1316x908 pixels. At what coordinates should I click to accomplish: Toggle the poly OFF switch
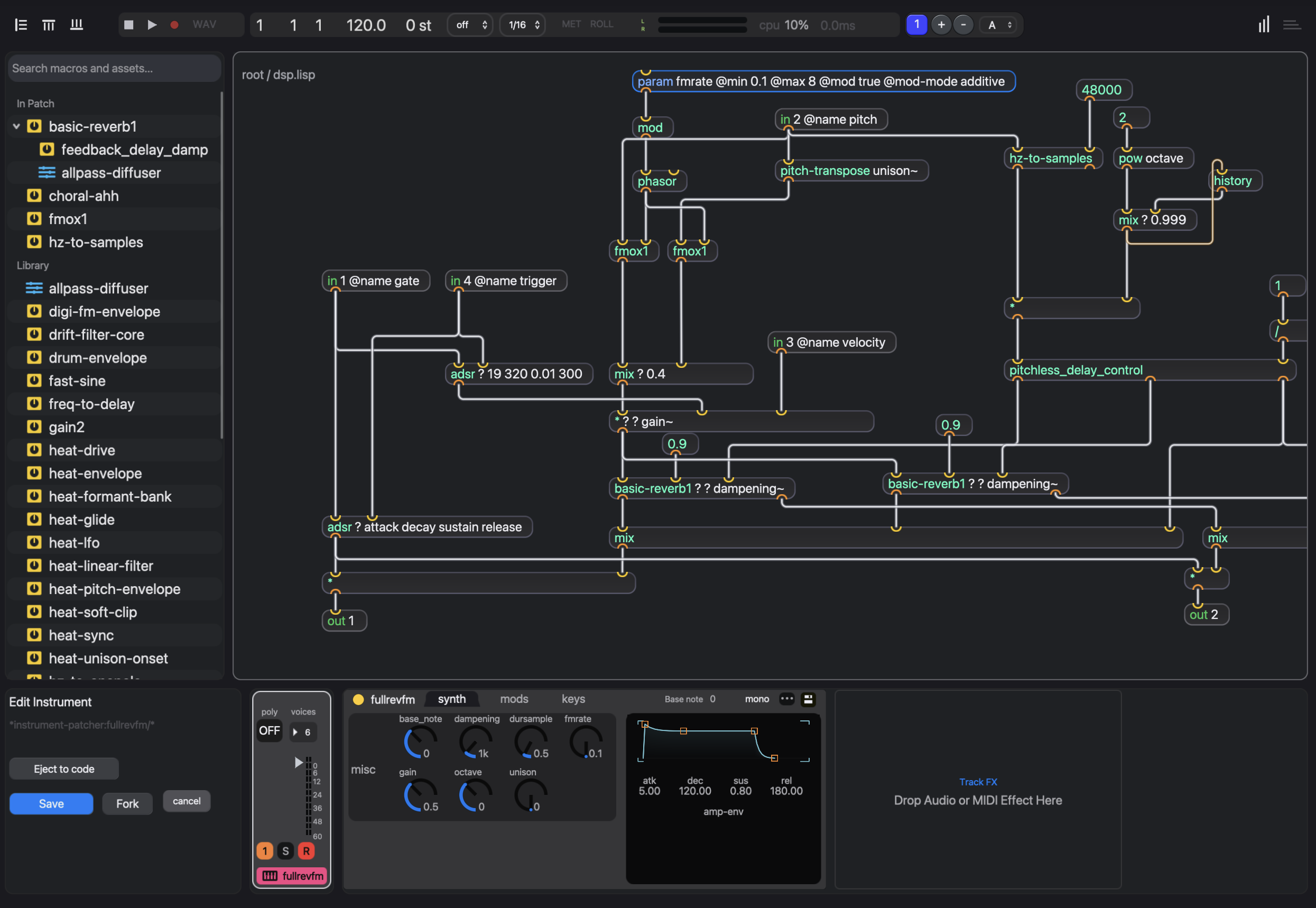(270, 731)
